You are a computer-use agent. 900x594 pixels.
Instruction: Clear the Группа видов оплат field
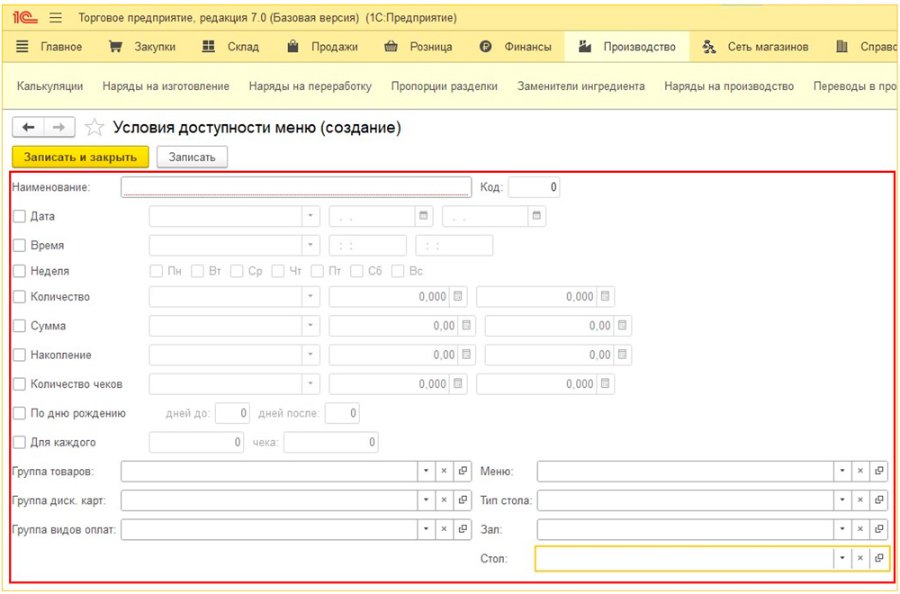click(444, 529)
